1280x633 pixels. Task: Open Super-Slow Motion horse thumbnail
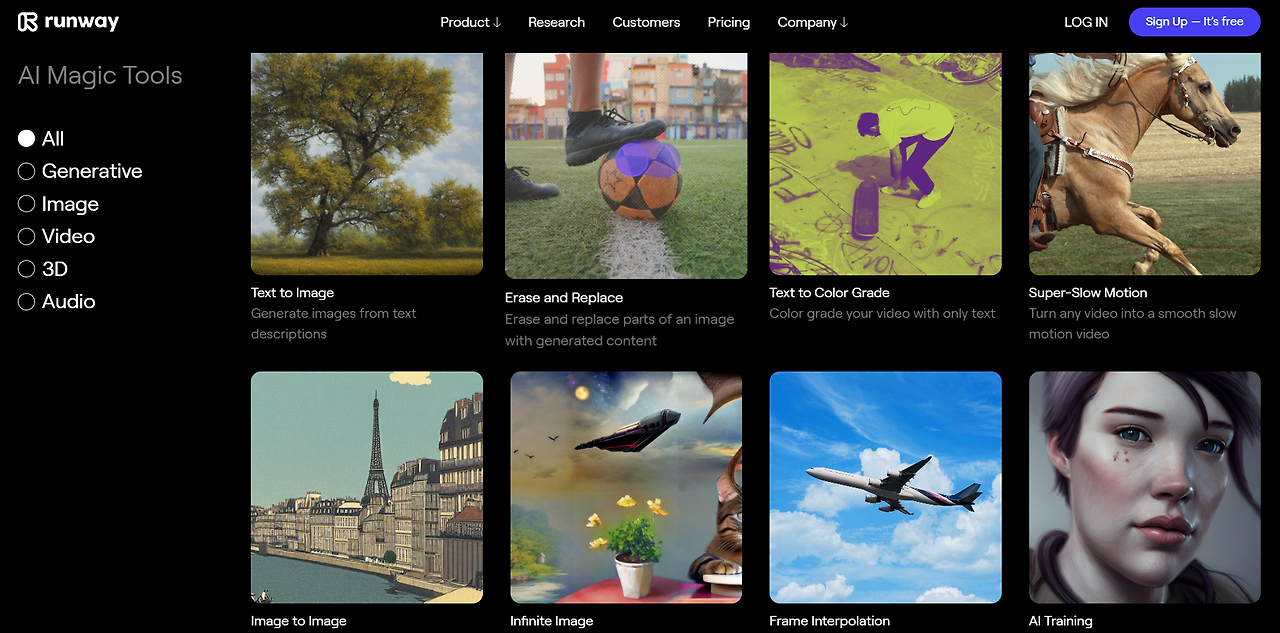pos(1145,164)
